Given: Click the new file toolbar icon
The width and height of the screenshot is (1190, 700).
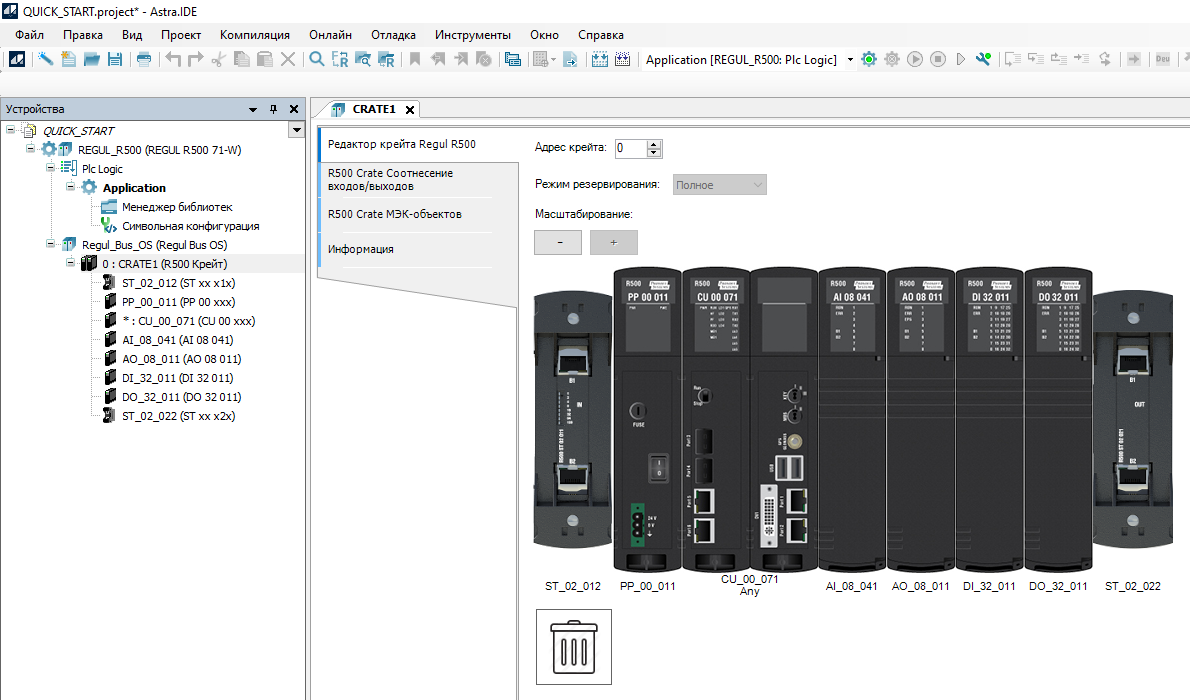Looking at the screenshot, I should click(69, 60).
